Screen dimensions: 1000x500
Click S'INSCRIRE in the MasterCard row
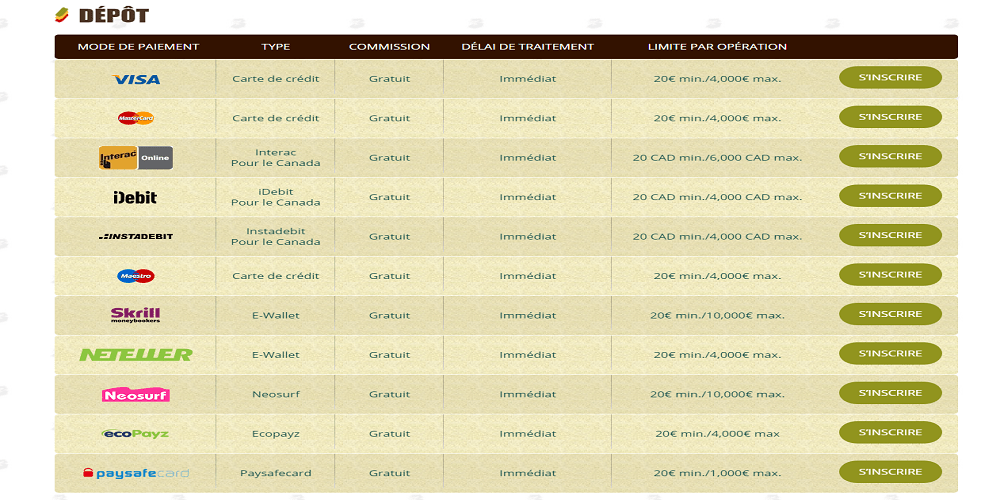pyautogui.click(x=890, y=117)
